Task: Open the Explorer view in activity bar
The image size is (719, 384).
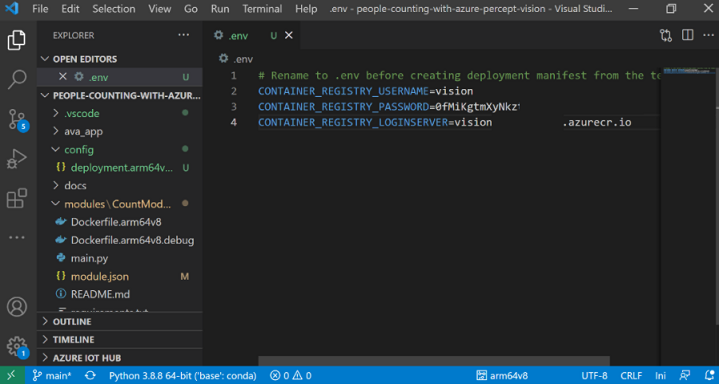Action: pos(17,40)
